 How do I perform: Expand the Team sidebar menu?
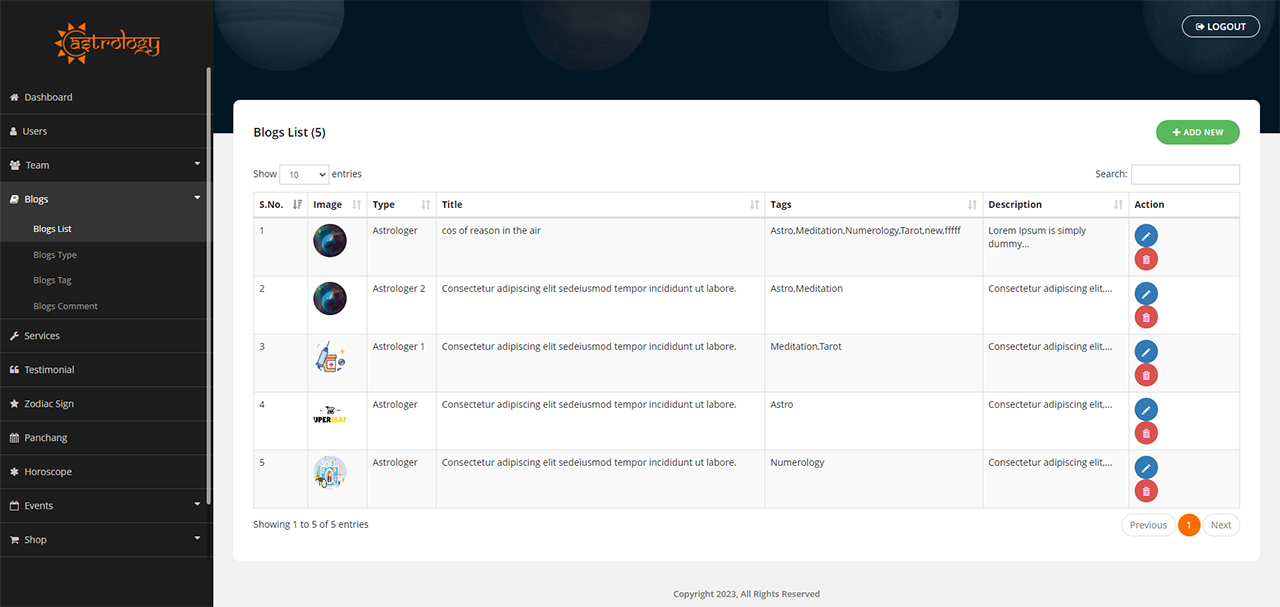pos(105,165)
